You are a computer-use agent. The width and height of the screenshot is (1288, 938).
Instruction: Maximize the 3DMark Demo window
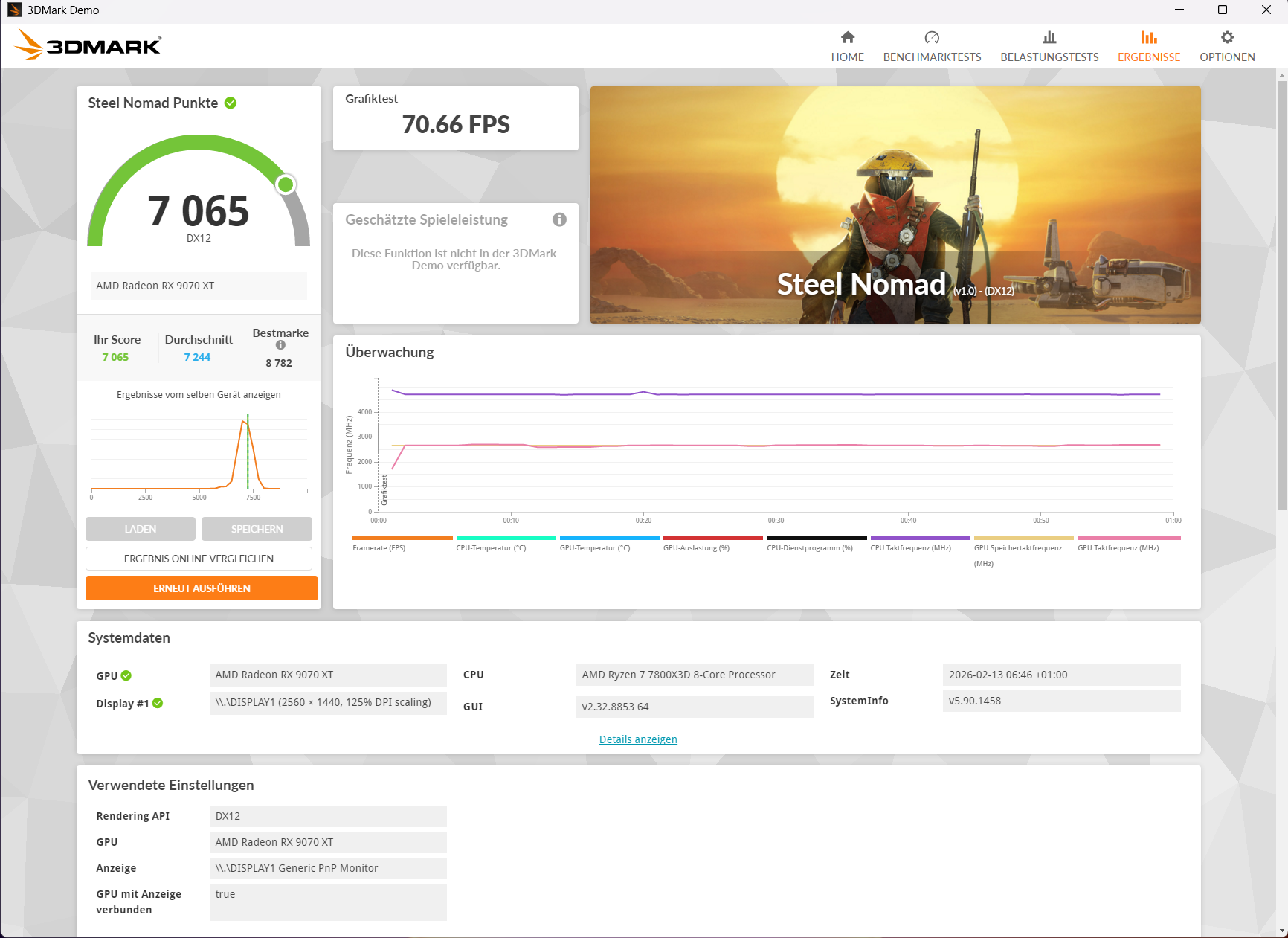(1223, 10)
